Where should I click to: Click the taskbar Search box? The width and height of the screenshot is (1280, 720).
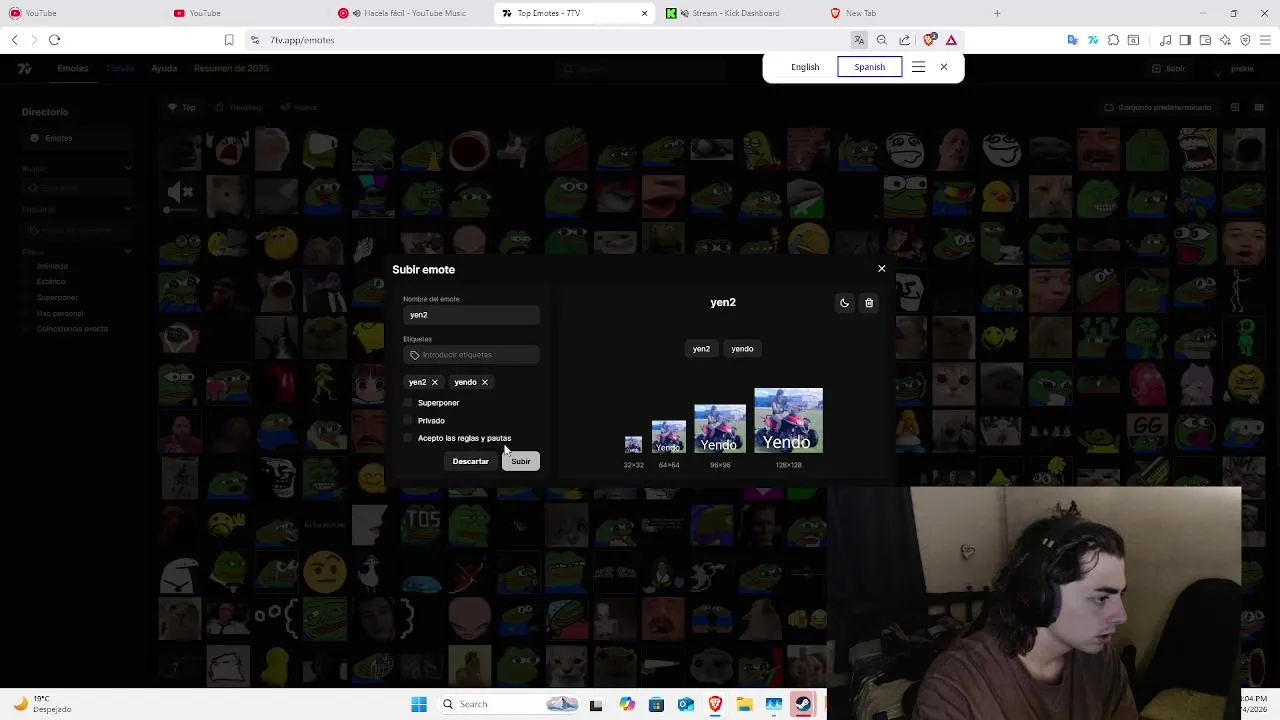(510, 704)
